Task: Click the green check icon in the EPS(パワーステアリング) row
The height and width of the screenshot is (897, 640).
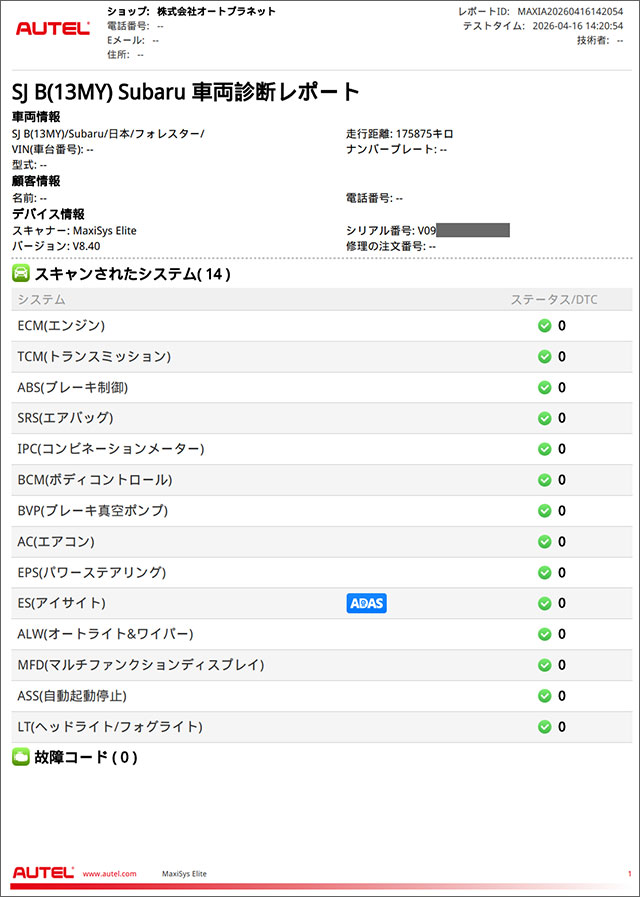Action: (x=544, y=573)
